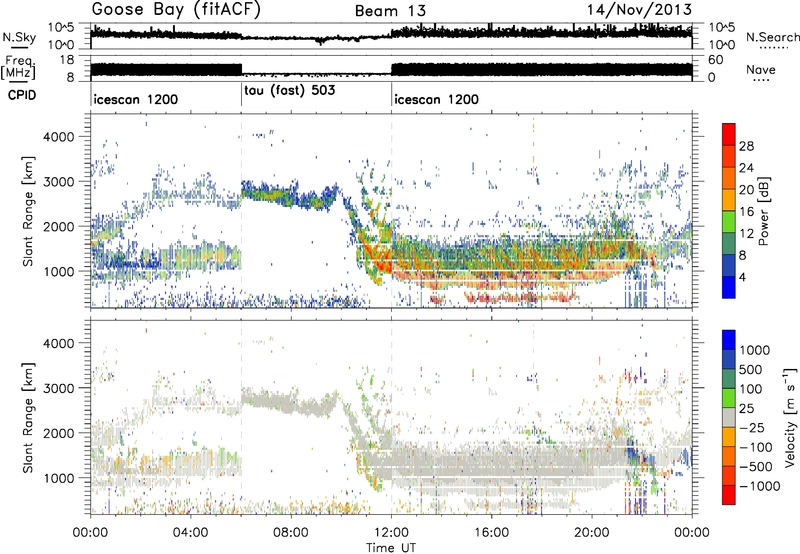Screen dimensions: 800x554
Task: Click the '12:00' time axis tick label
Action: [391, 533]
